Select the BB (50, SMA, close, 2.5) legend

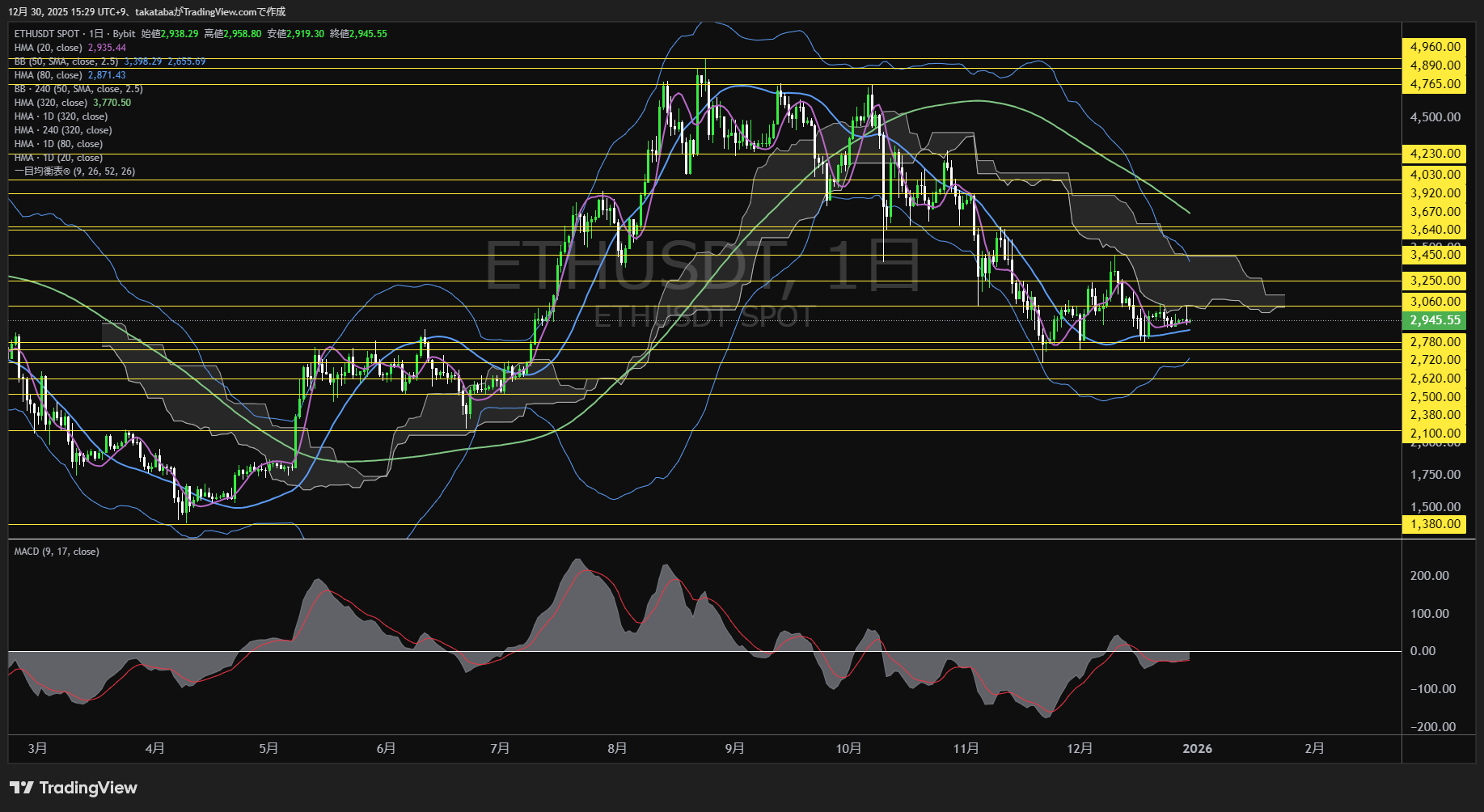pyautogui.click(x=66, y=61)
